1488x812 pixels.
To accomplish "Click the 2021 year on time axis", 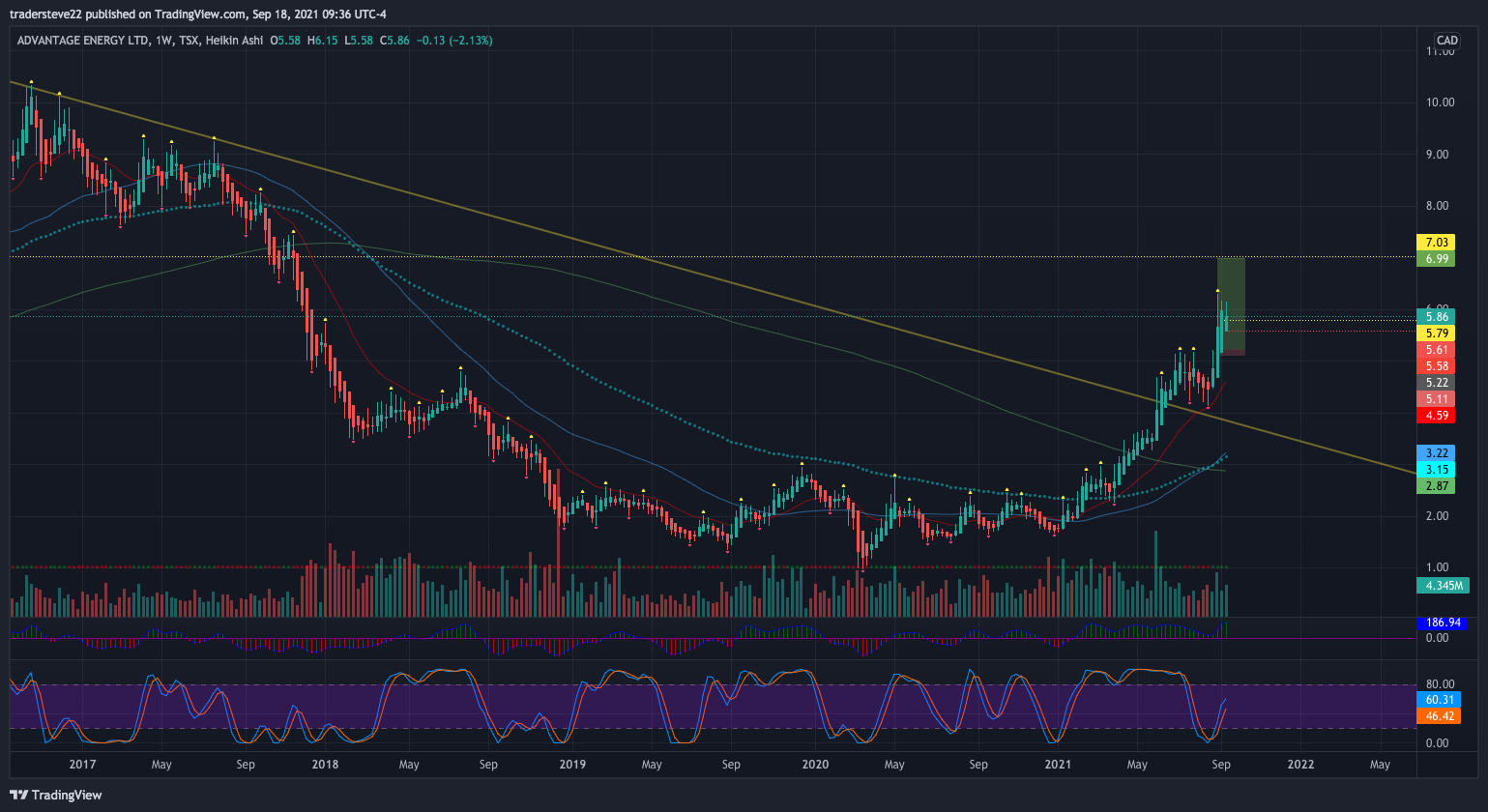I will pyautogui.click(x=1059, y=765).
